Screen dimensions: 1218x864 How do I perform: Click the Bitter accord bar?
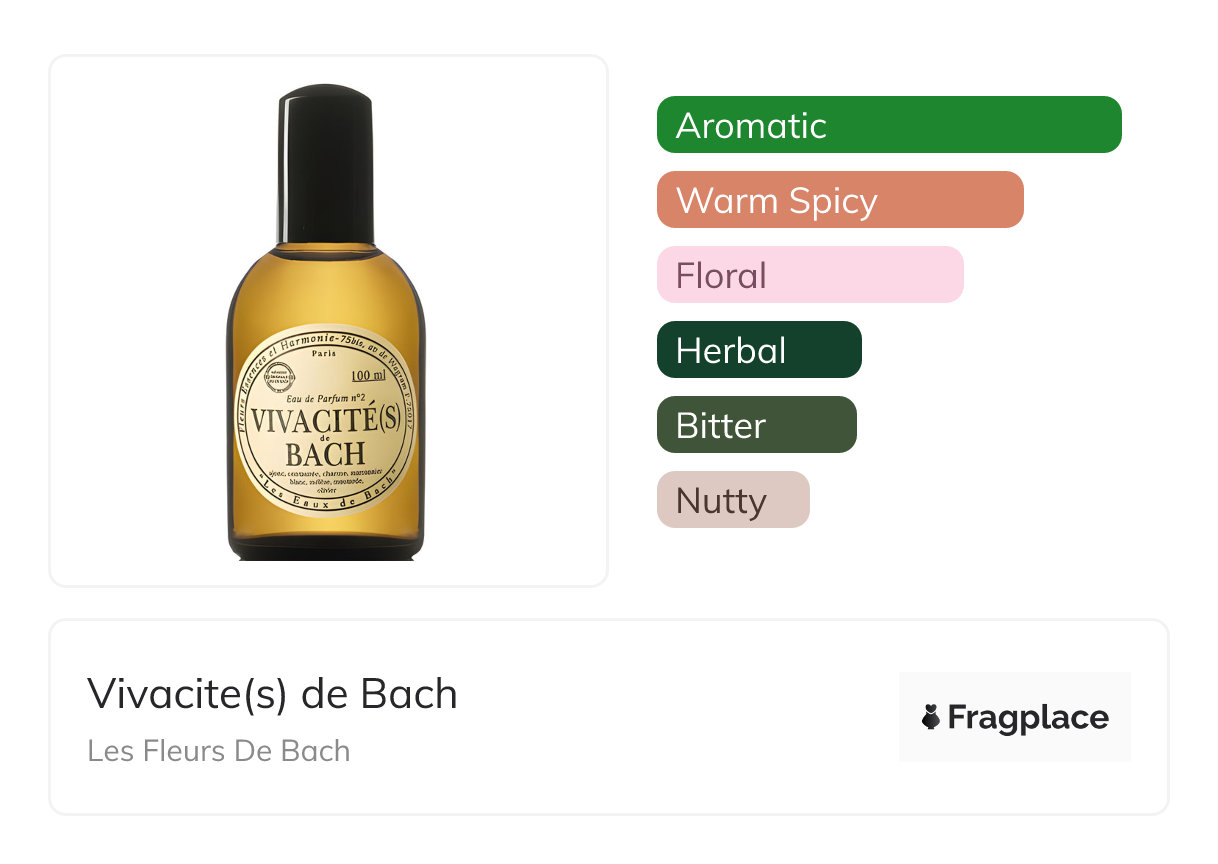pyautogui.click(x=757, y=425)
